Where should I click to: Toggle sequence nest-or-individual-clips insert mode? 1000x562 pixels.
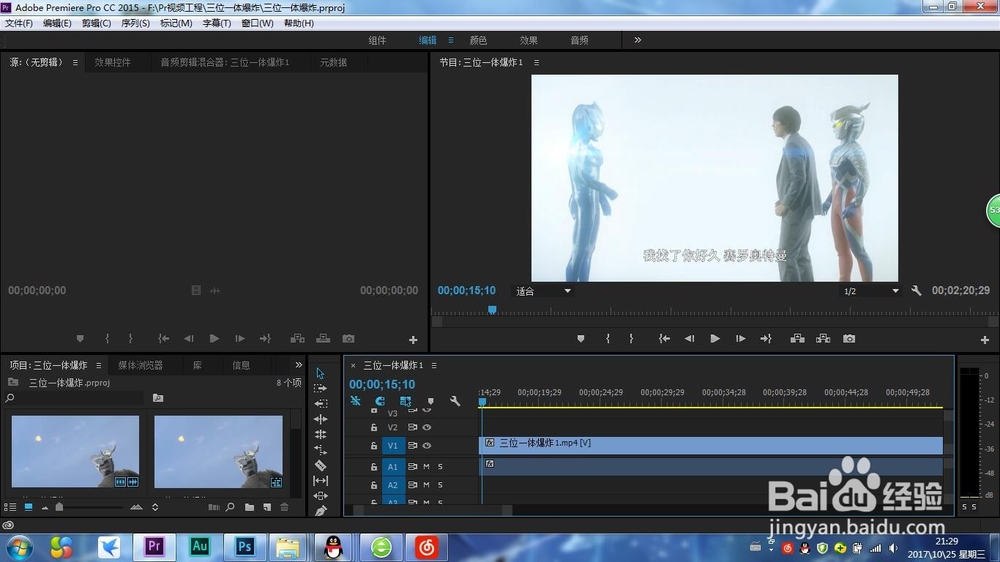(x=355, y=401)
